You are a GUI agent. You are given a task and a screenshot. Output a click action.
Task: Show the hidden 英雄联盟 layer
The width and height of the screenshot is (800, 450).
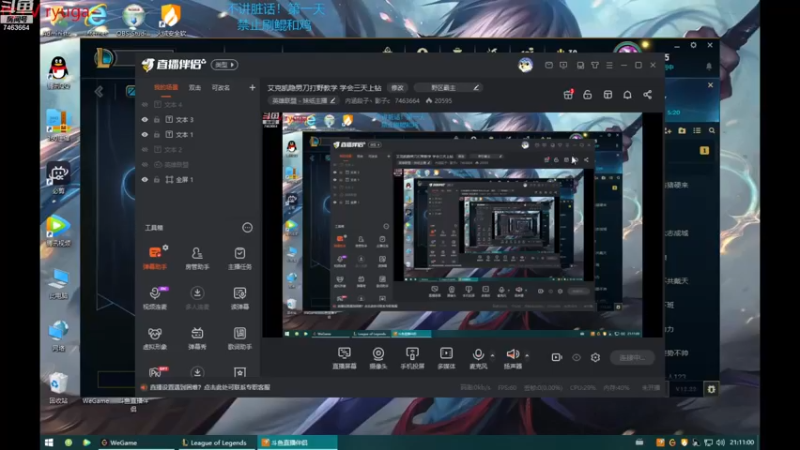[145, 164]
